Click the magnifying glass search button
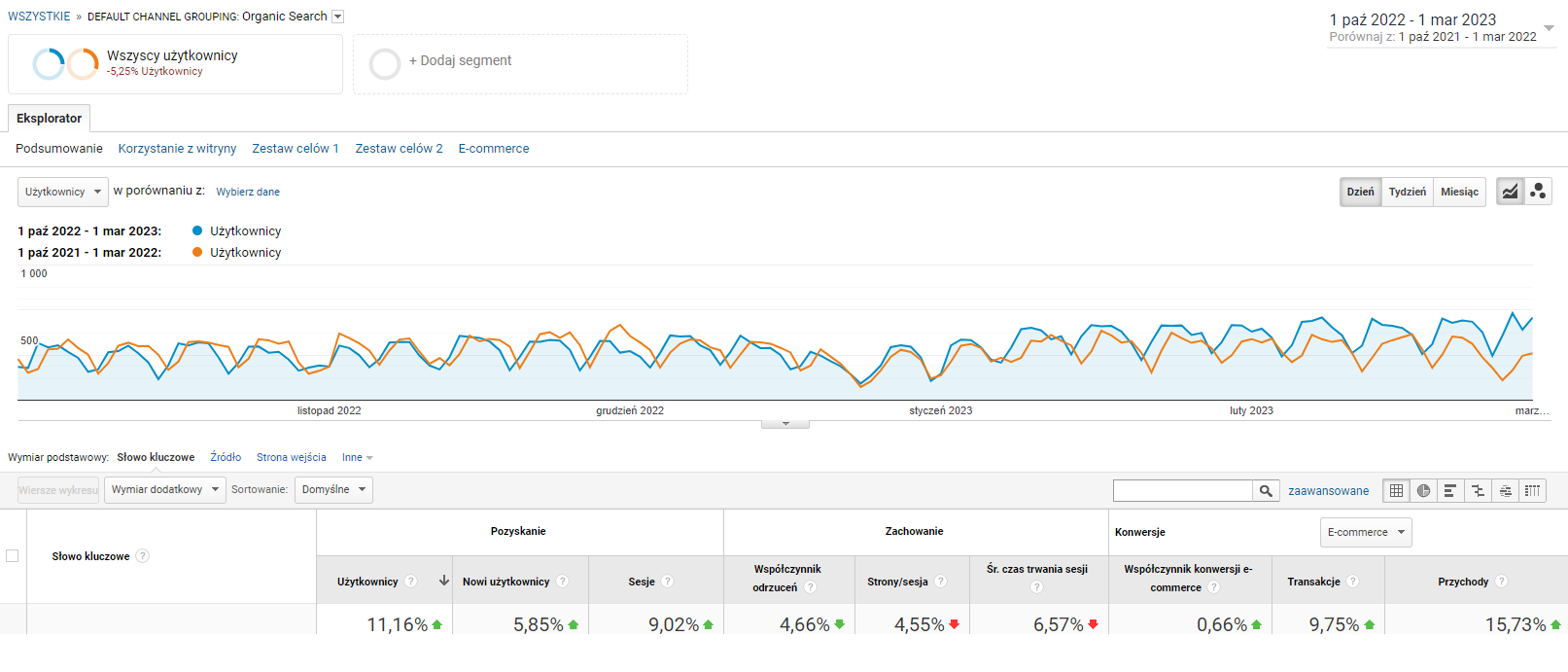 click(x=1266, y=491)
